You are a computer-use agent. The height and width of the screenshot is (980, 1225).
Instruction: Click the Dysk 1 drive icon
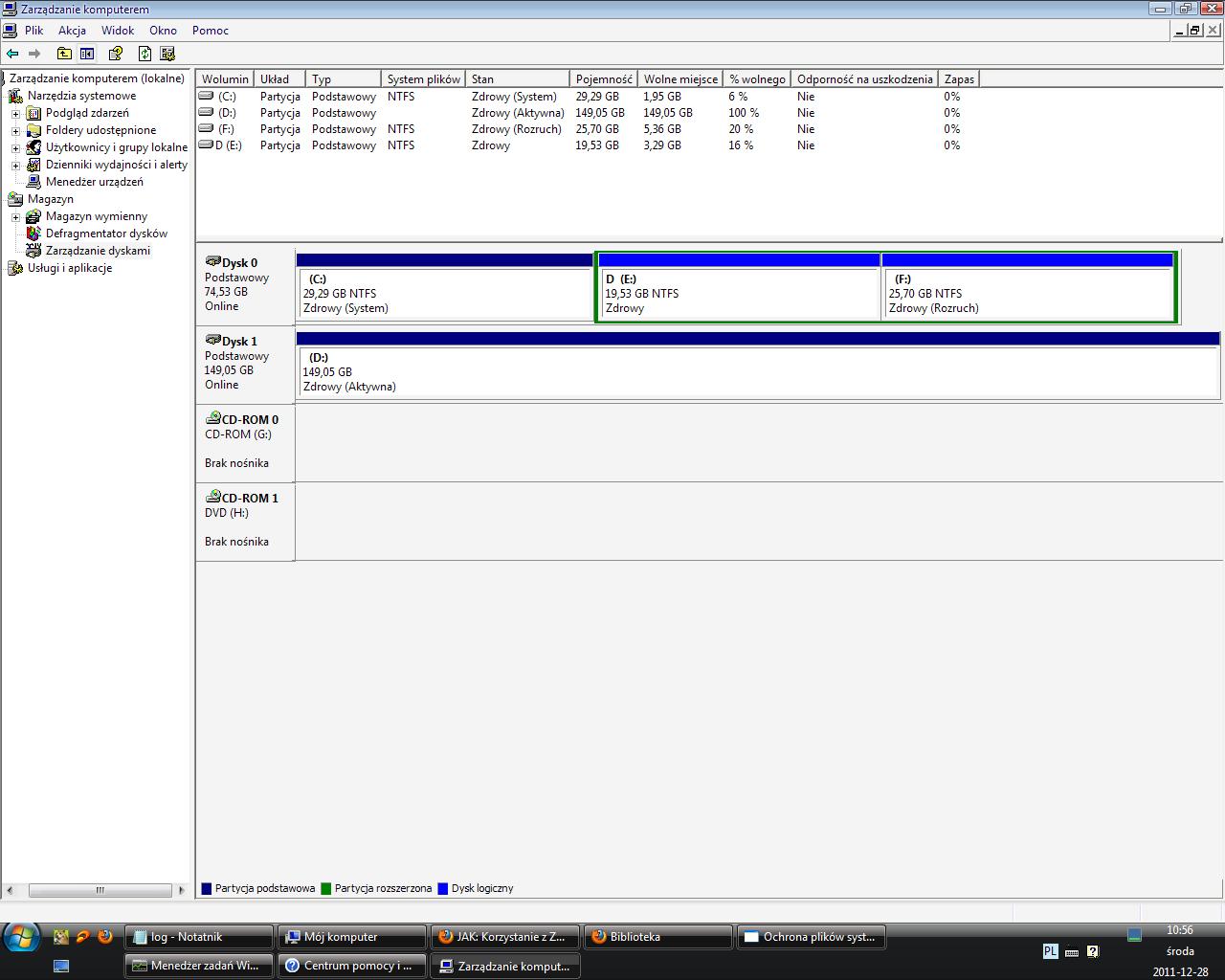[212, 340]
